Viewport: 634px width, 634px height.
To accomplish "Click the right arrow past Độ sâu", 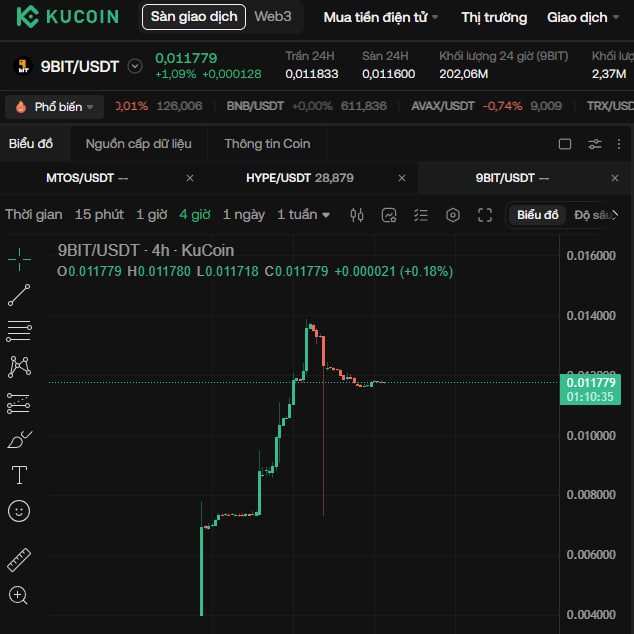I will (615, 215).
